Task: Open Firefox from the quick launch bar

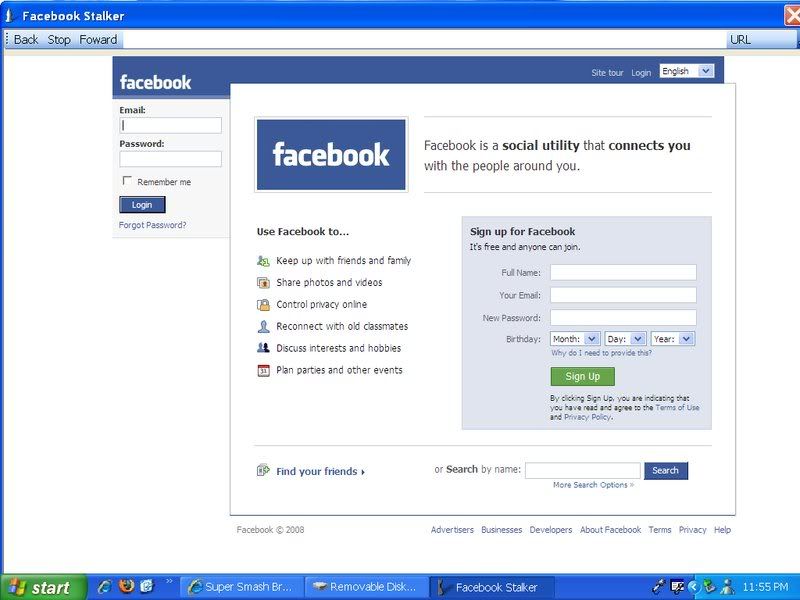Action: coord(126,587)
